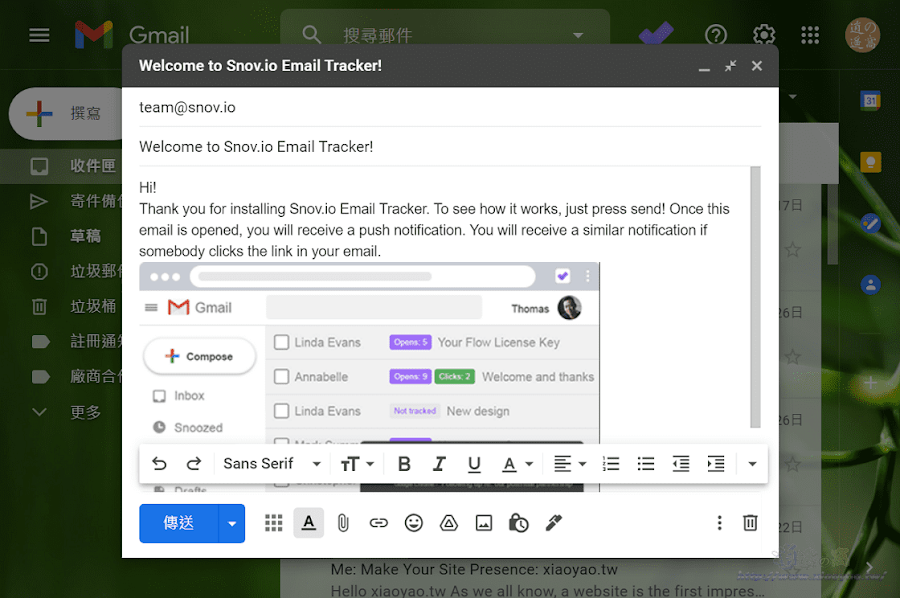This screenshot has width=900, height=598.
Task: Expand more formatting options arrow
Action: click(752, 464)
